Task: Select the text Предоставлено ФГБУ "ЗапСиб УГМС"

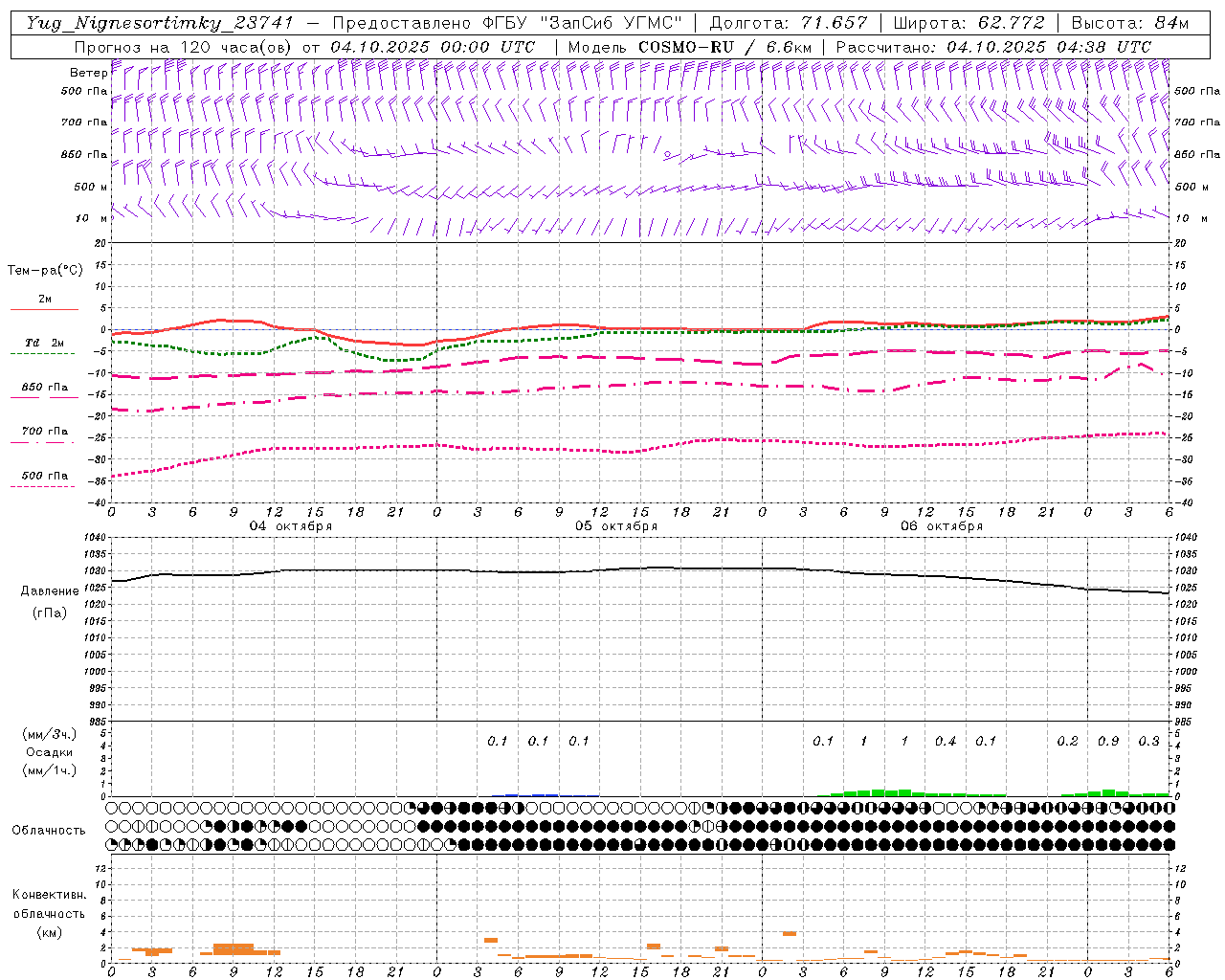Action: click(x=508, y=24)
